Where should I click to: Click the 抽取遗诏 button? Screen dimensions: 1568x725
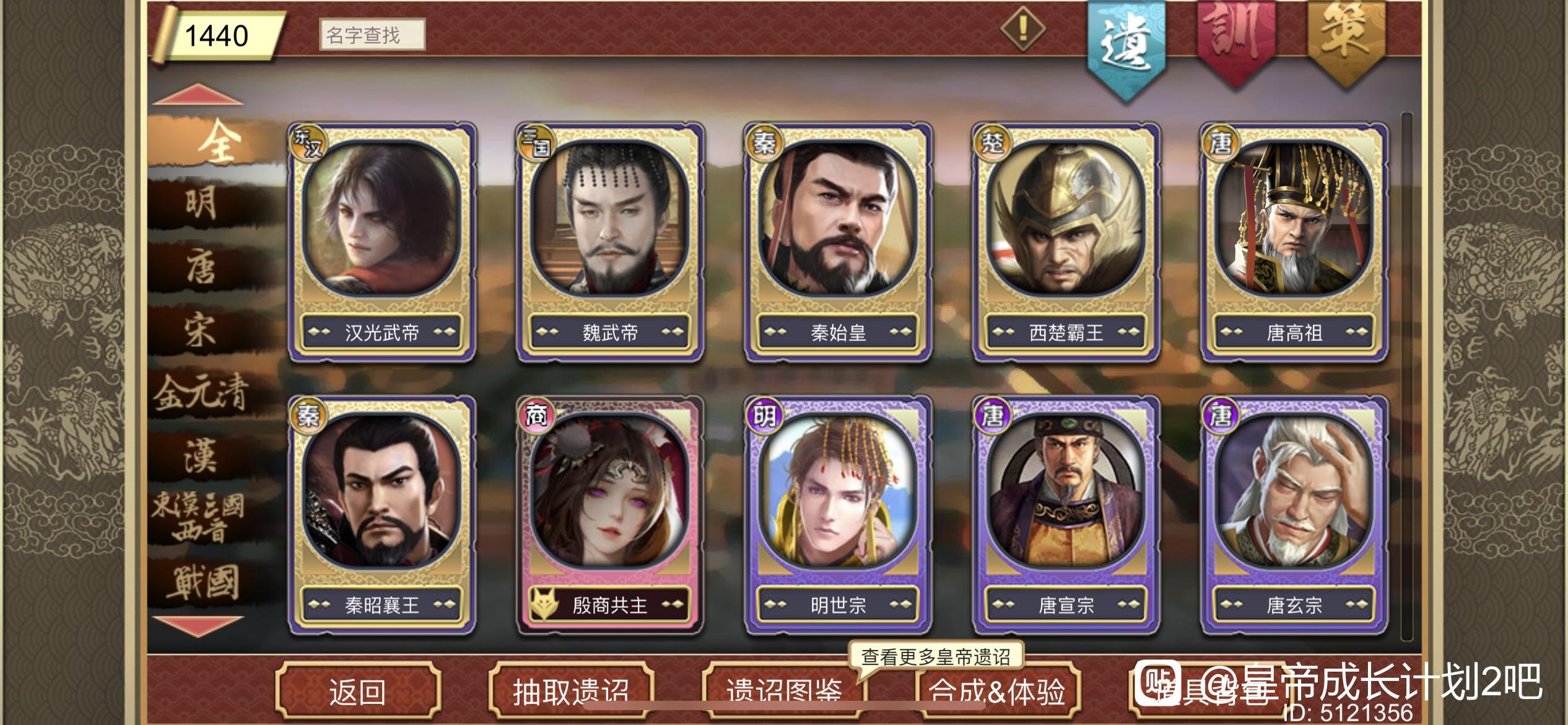571,692
